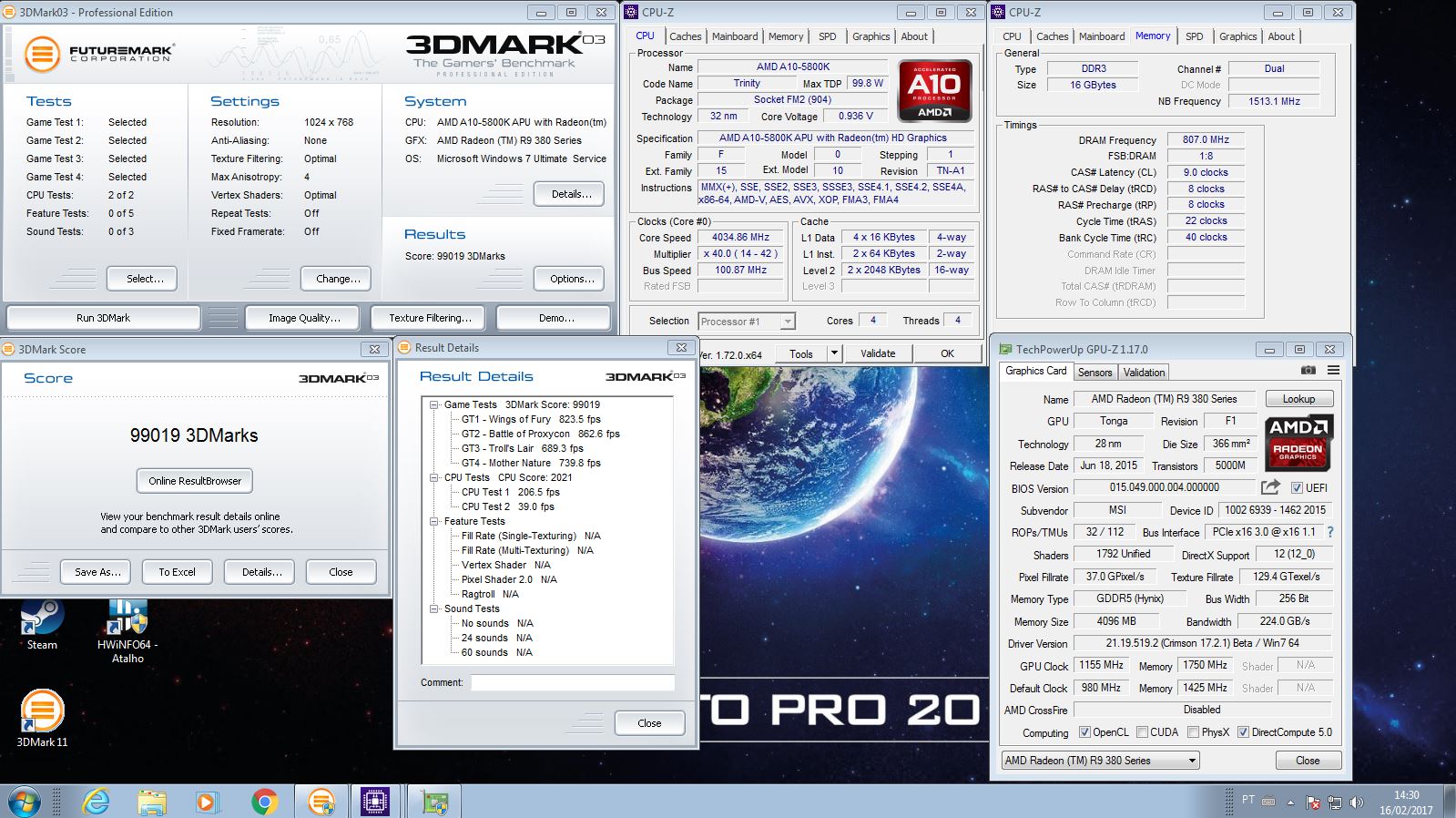Open GPU-Z hamburger menu
The height and width of the screenshot is (818, 1456).
coord(1333,371)
